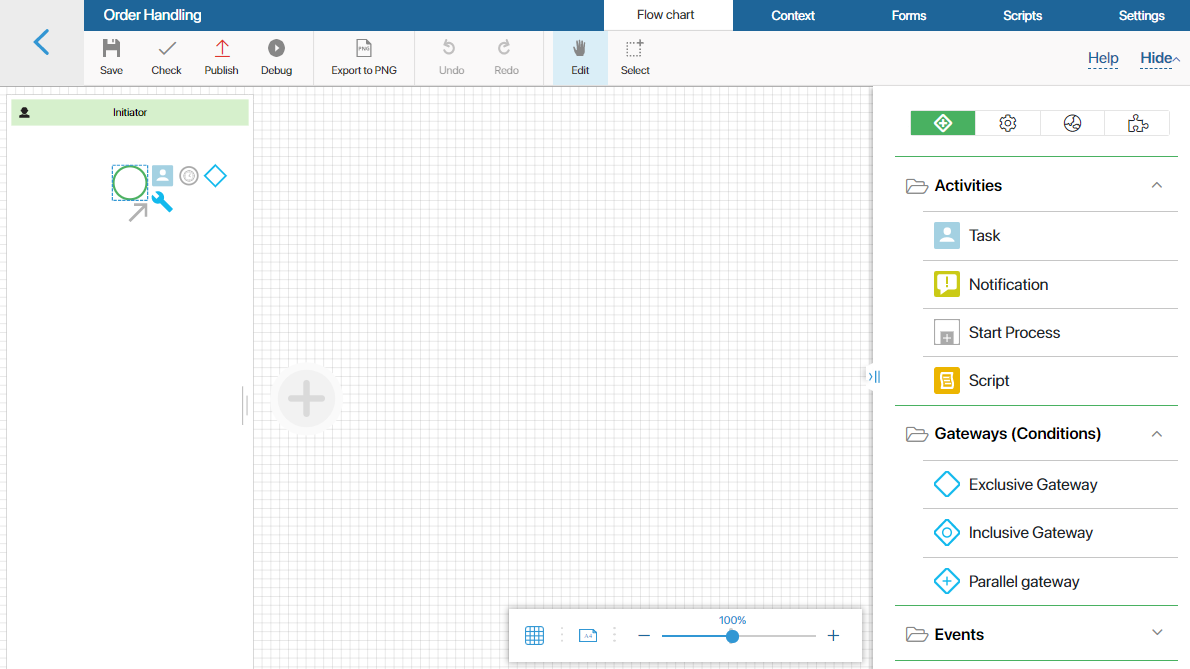Switch to the Flow chart tab
This screenshot has width=1190, height=669.
(666, 15)
